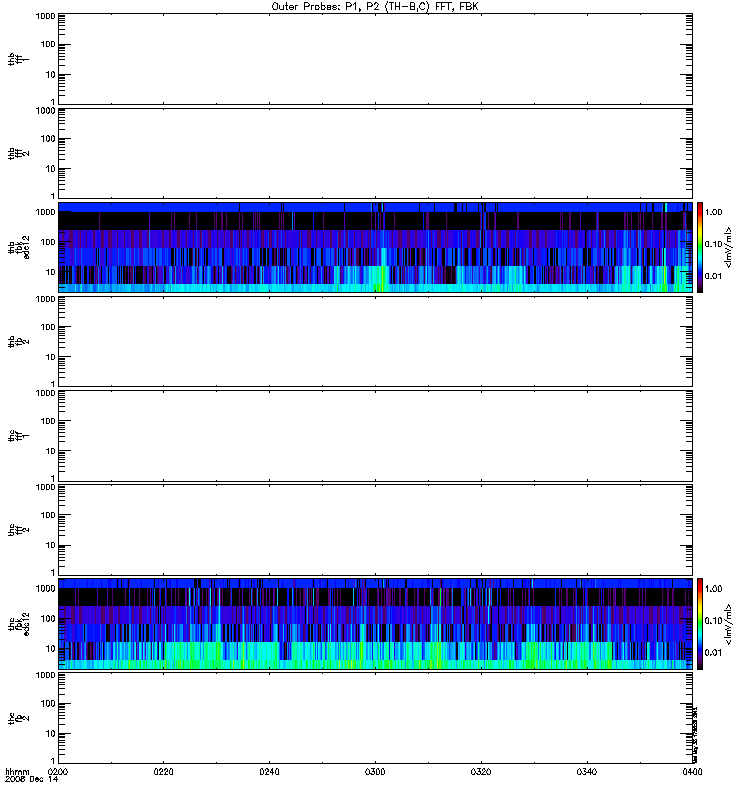Click the 0400 time axis label
The image size is (750, 800).
[692, 772]
